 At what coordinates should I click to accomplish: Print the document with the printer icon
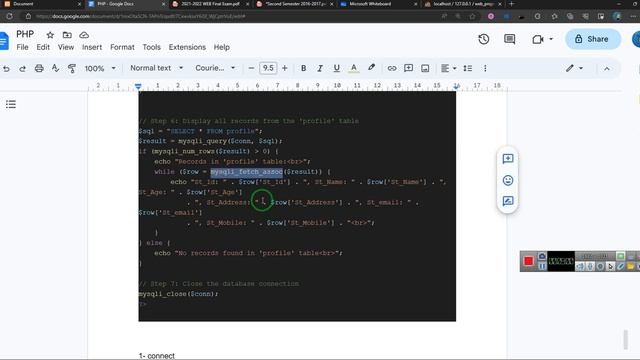(39, 68)
